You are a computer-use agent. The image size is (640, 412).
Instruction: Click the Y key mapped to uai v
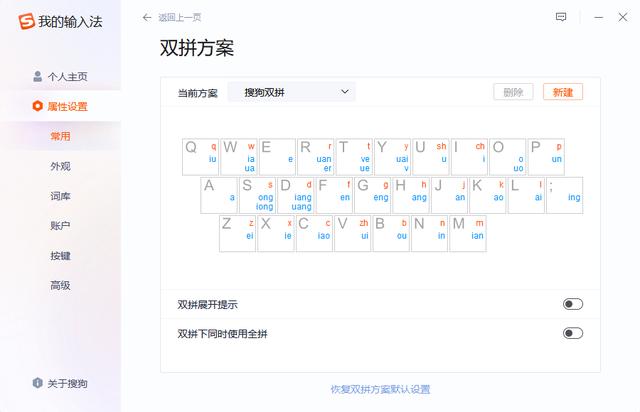[392, 157]
